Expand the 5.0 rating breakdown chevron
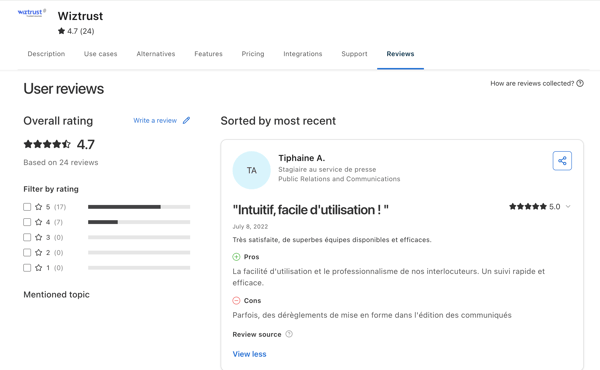The width and height of the screenshot is (600, 370). 568,207
